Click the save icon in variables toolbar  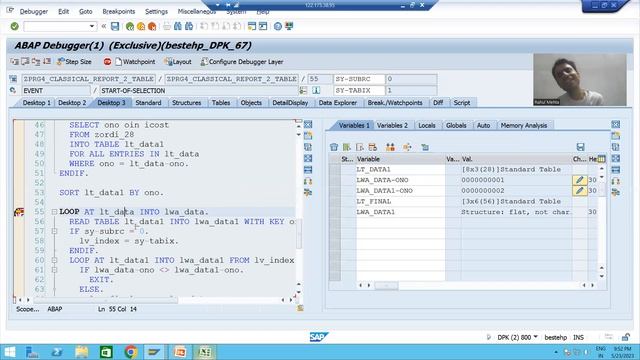pos(580,147)
